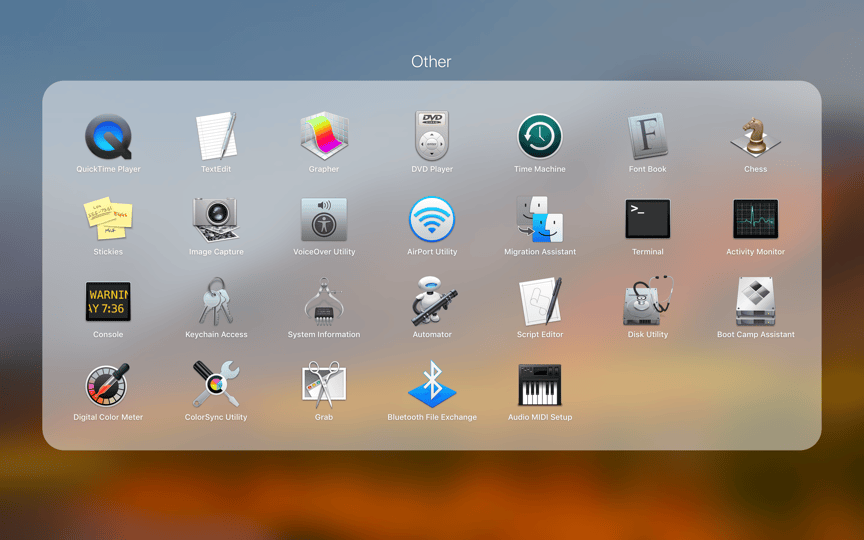Launch Disk Utility
The width and height of the screenshot is (864, 540).
pos(647,301)
